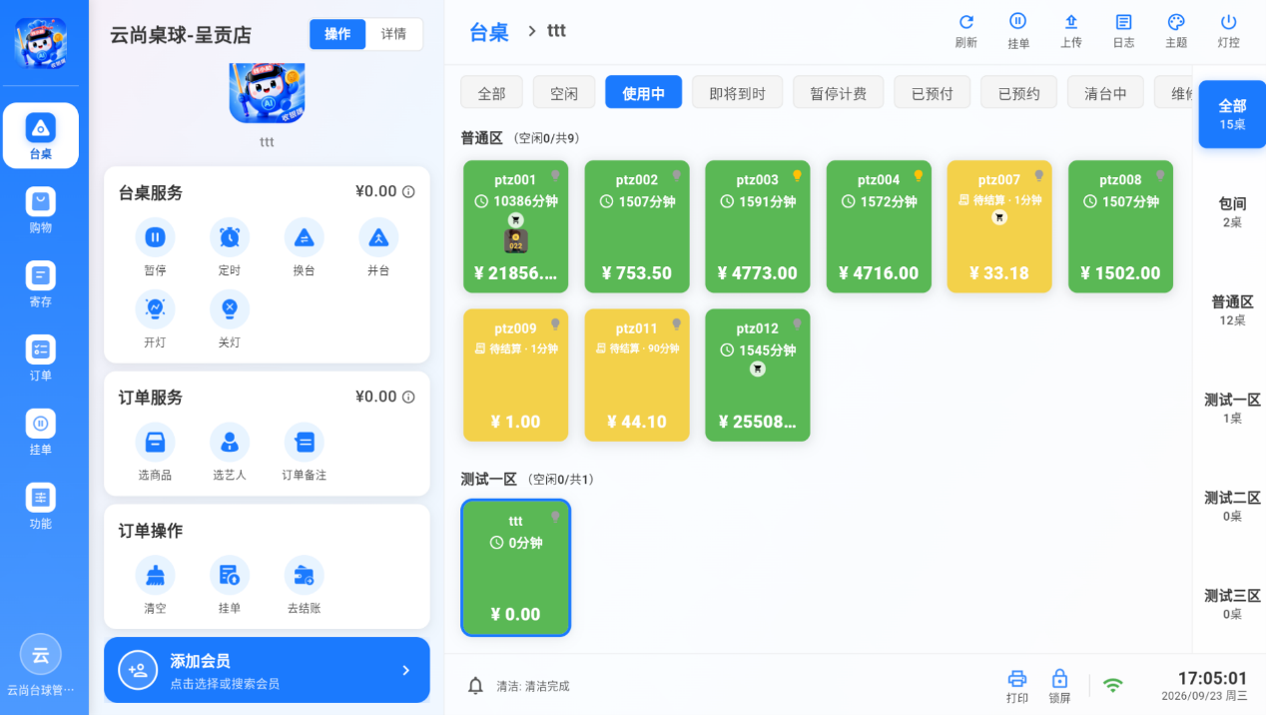This screenshot has width=1266, height=715.
Task: Clear the order with 清空
Action: pyautogui.click(x=155, y=575)
